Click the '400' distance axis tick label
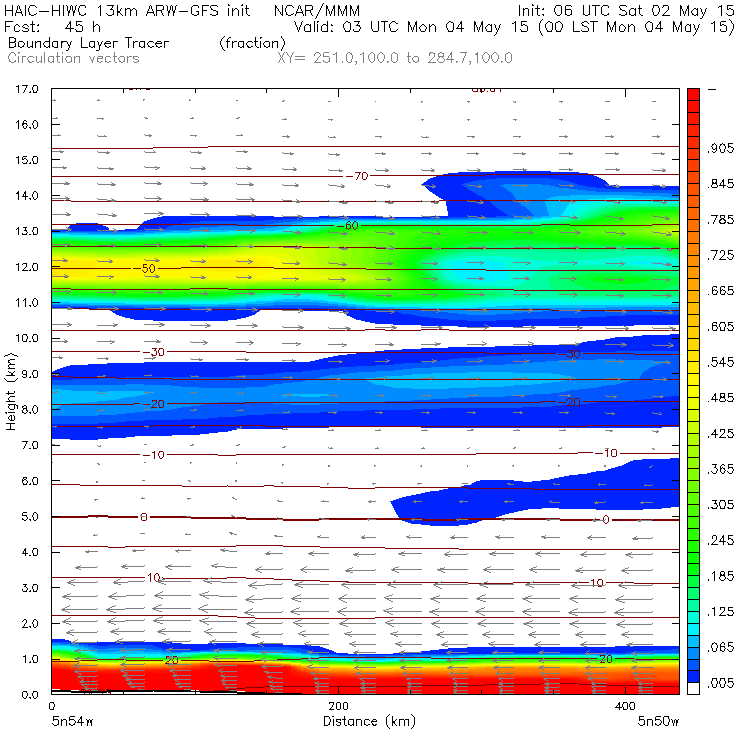The height and width of the screenshot is (740, 740). pyautogui.click(x=625, y=706)
